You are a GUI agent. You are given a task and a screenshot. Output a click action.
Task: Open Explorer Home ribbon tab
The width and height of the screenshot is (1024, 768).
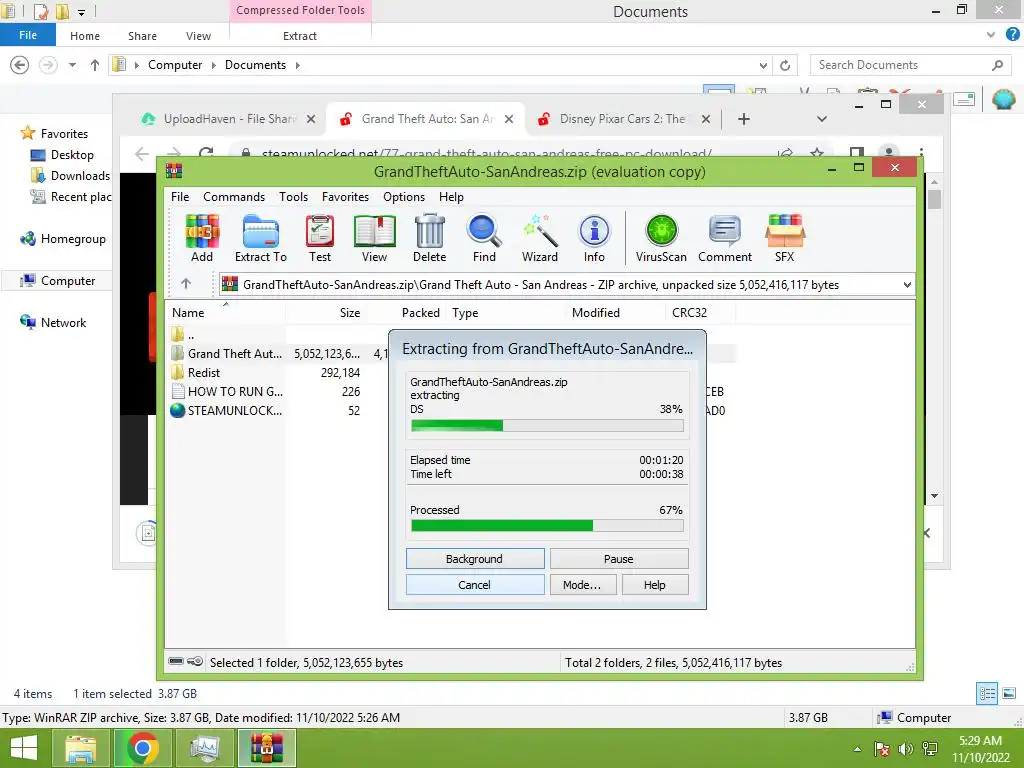pyautogui.click(x=85, y=36)
